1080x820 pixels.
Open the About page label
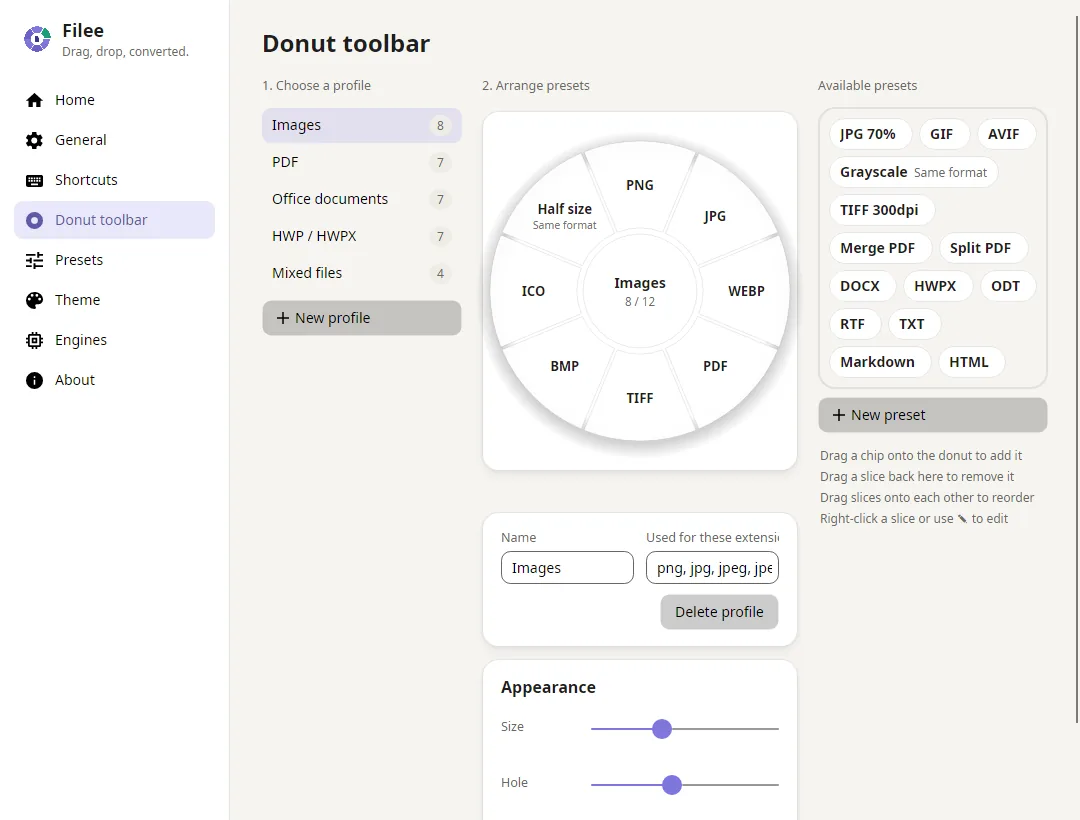point(75,379)
